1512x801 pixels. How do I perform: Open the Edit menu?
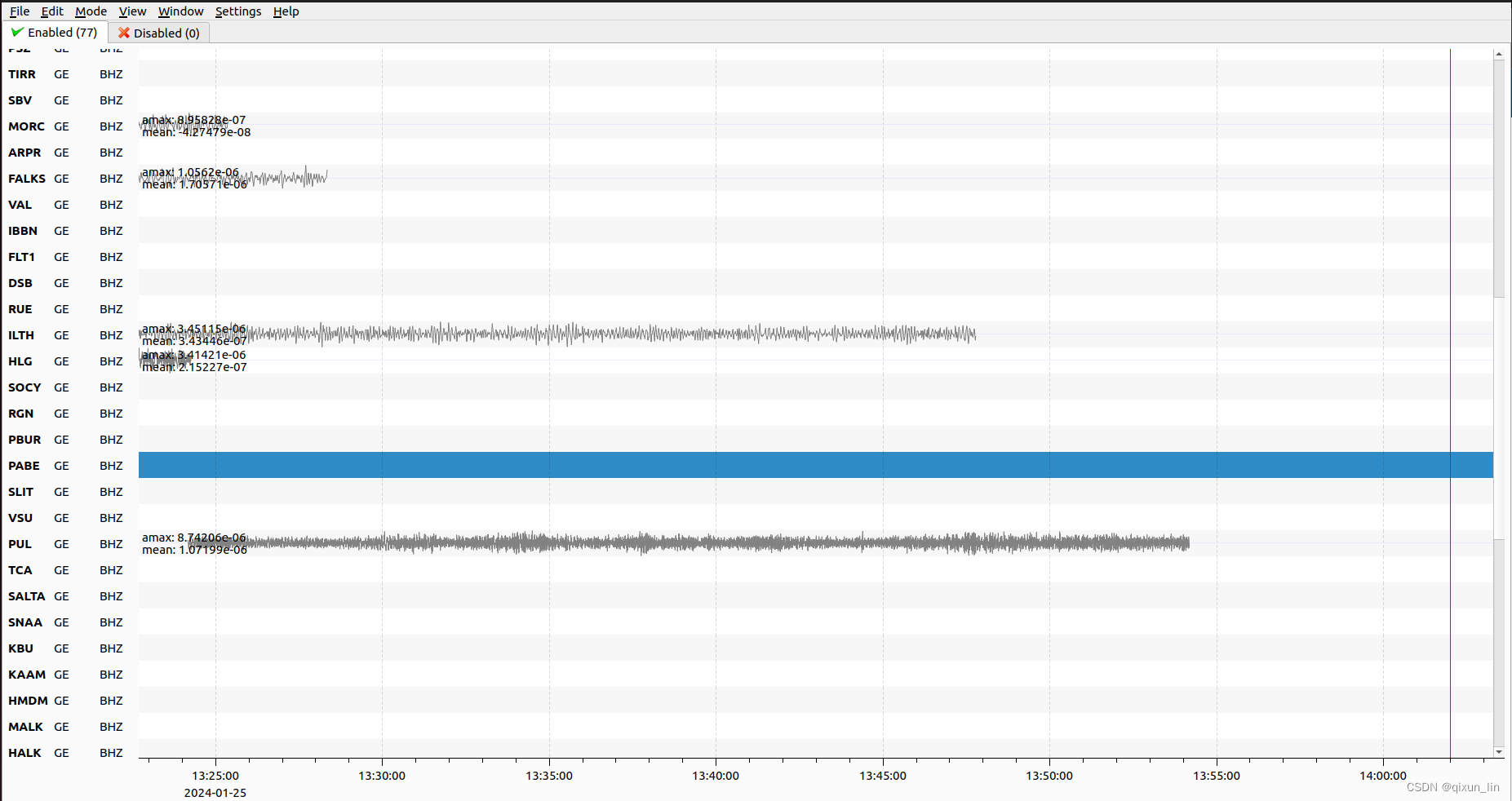tap(51, 11)
